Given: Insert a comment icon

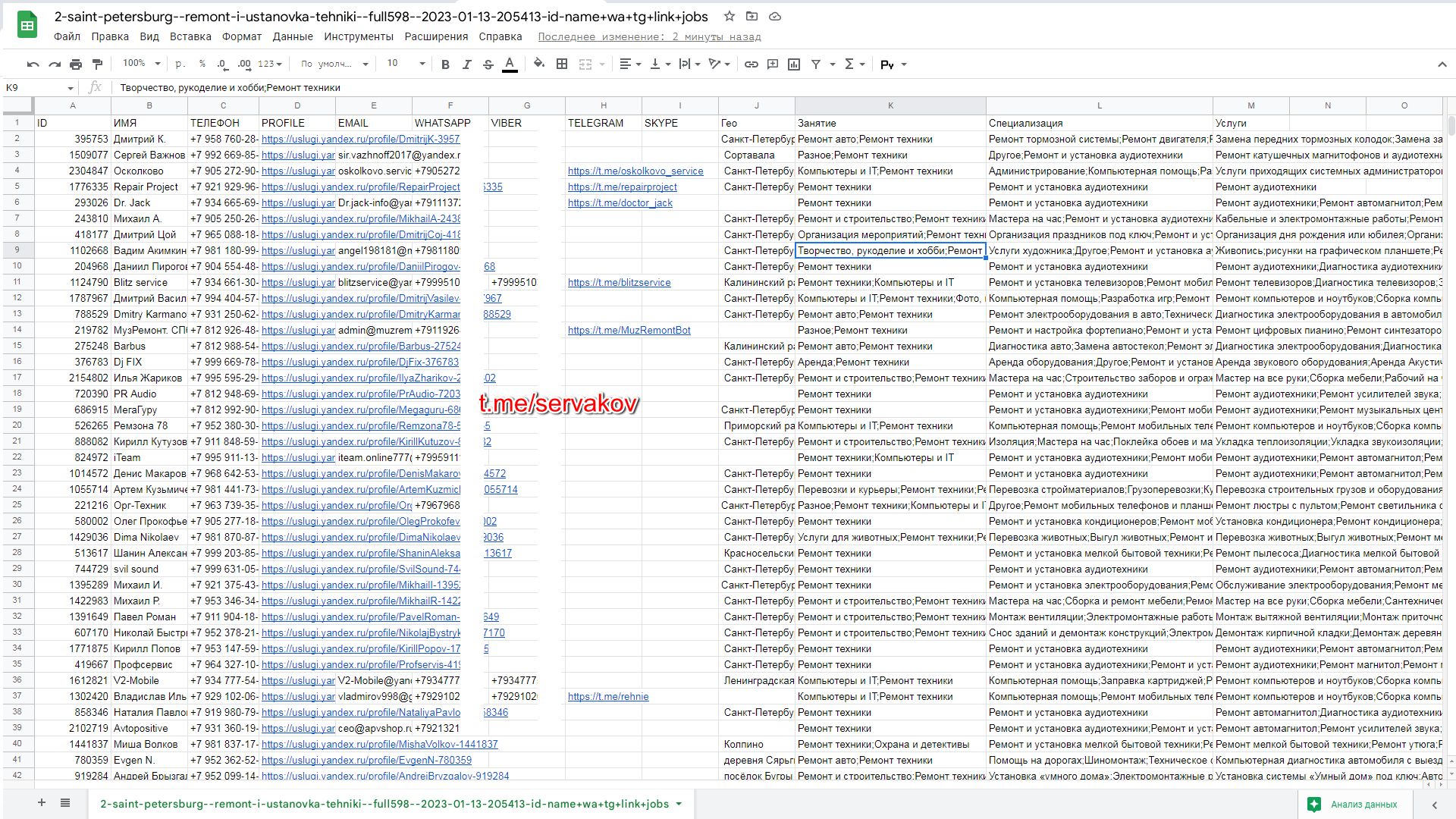Looking at the screenshot, I should tap(773, 64).
